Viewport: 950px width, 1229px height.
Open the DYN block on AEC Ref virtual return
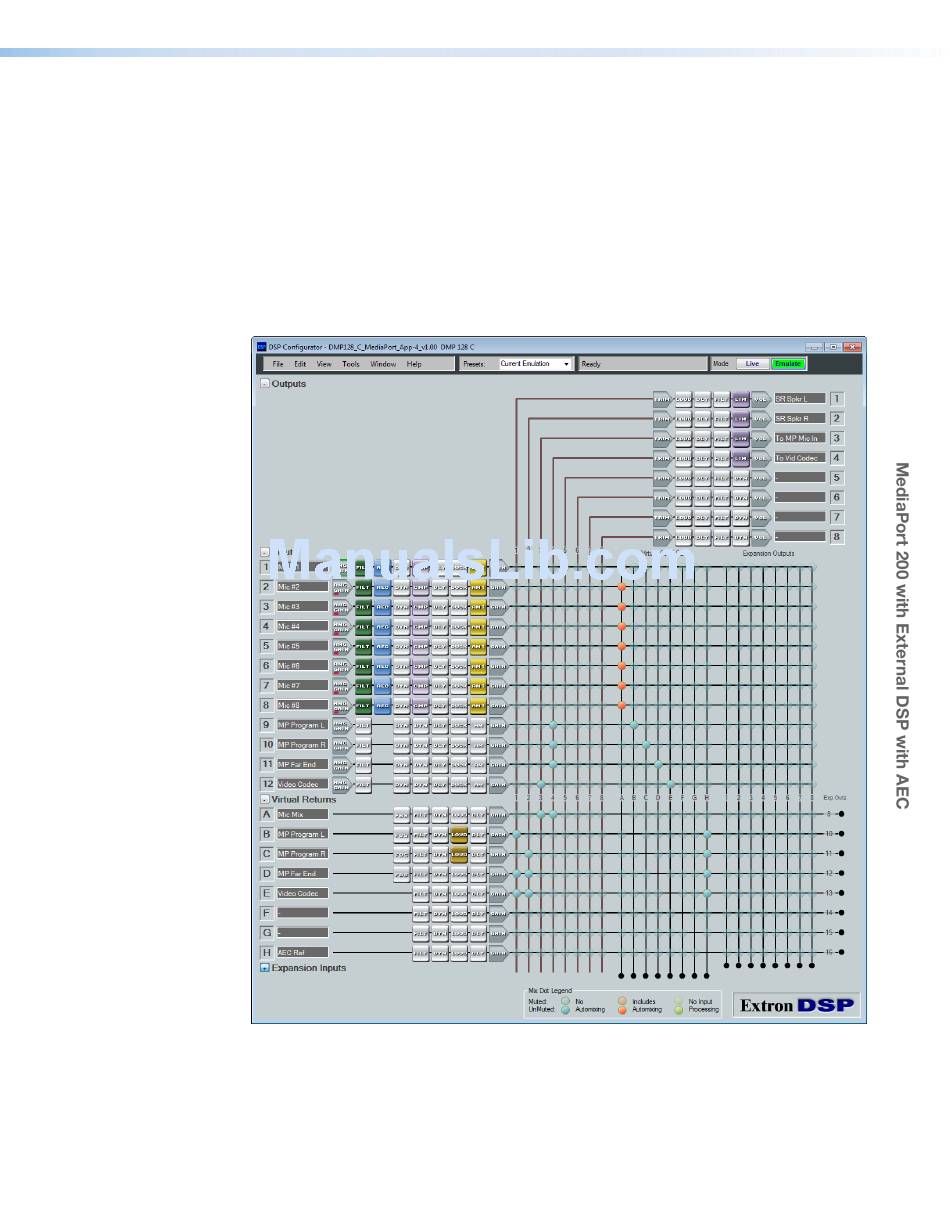click(x=440, y=952)
